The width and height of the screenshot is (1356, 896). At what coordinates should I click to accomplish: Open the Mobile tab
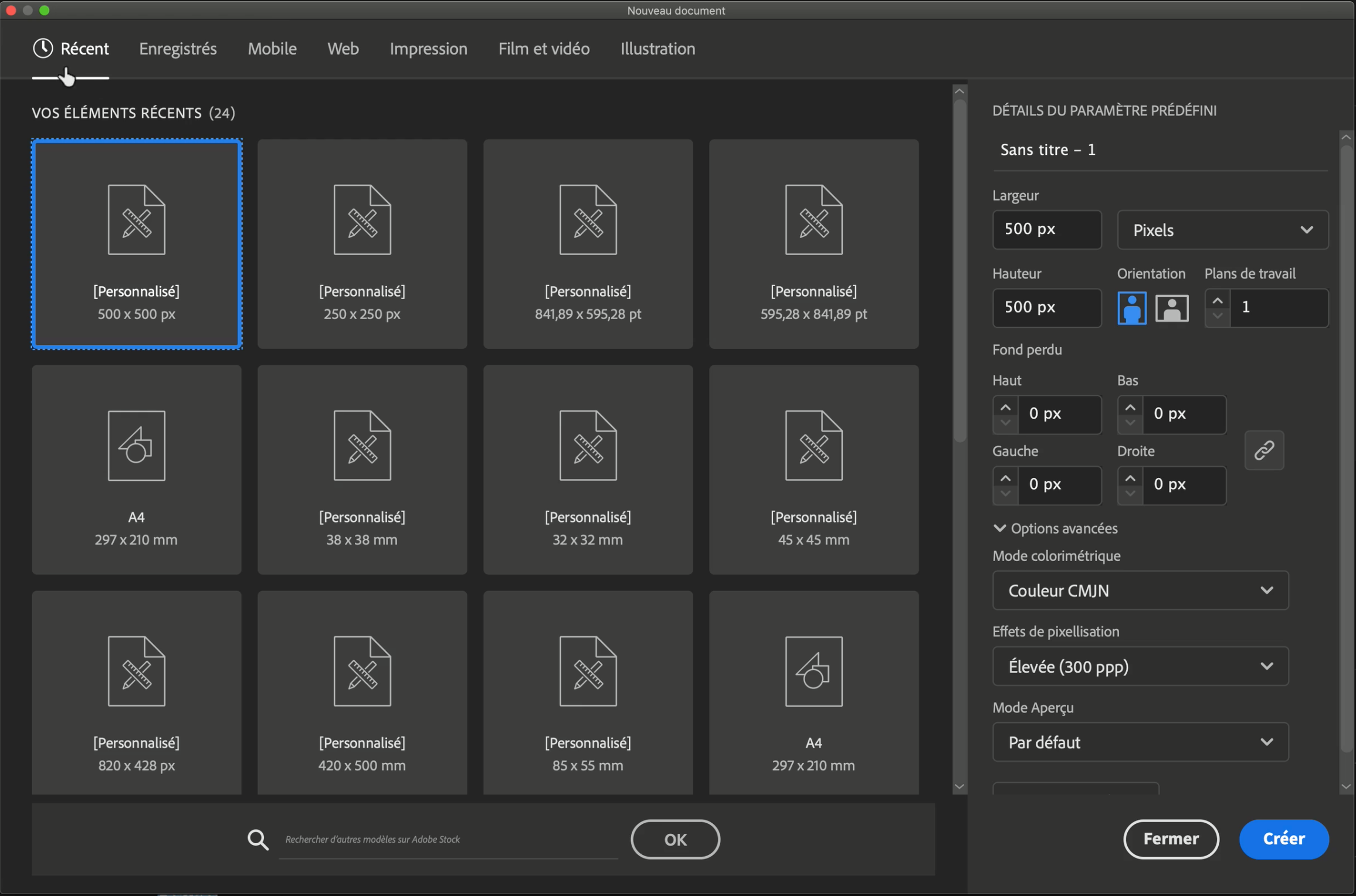[272, 49]
